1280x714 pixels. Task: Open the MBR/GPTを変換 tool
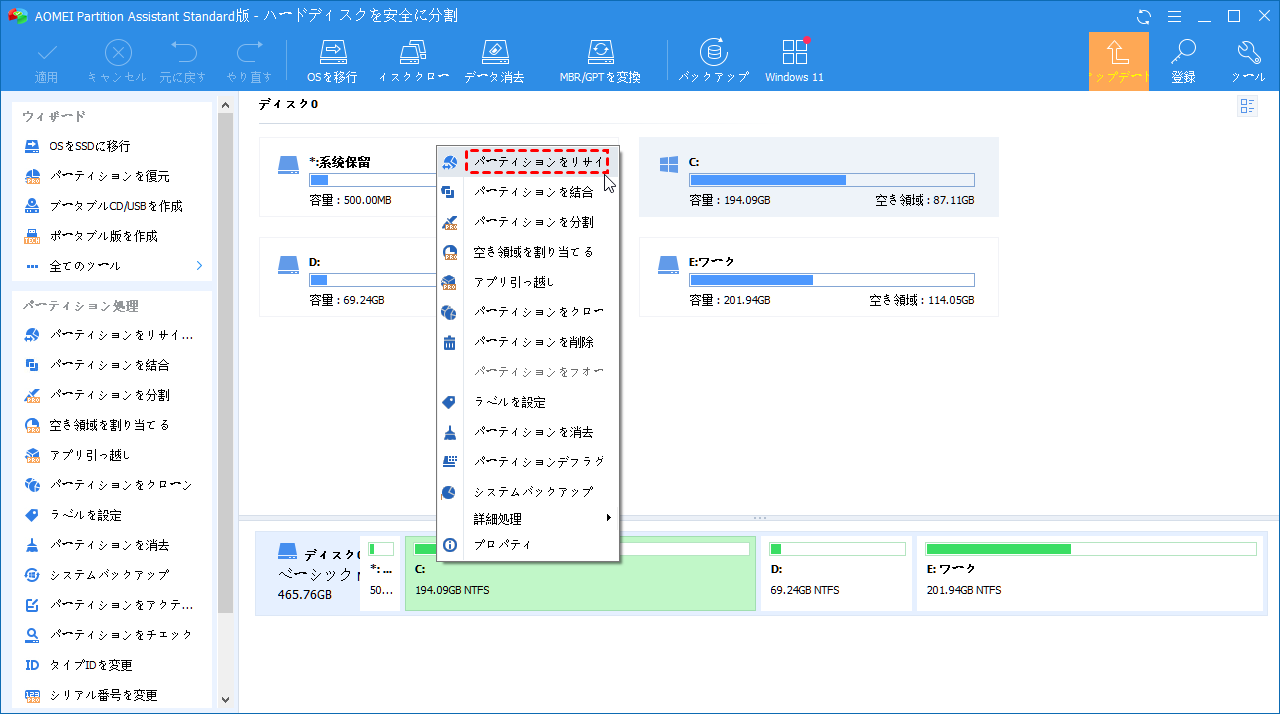(x=600, y=61)
